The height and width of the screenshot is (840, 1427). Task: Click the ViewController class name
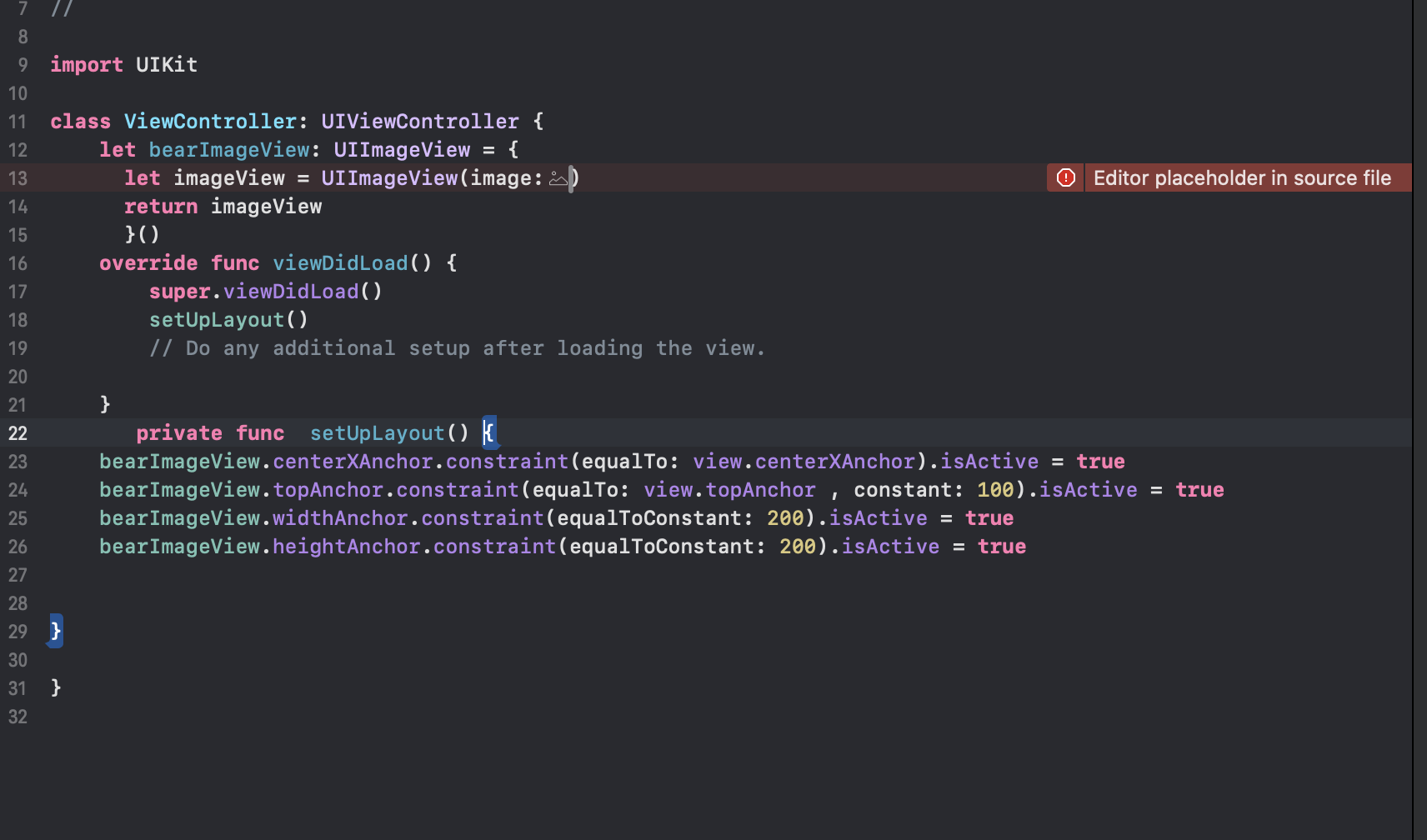click(210, 122)
